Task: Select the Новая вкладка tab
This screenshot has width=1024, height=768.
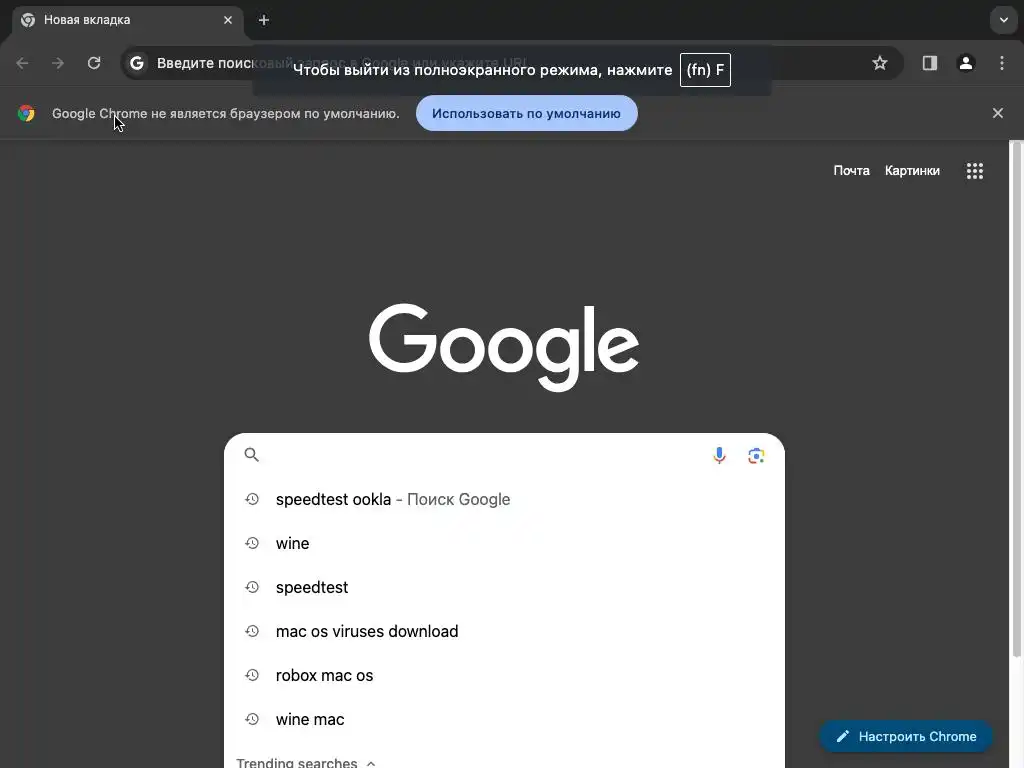Action: [x=128, y=20]
